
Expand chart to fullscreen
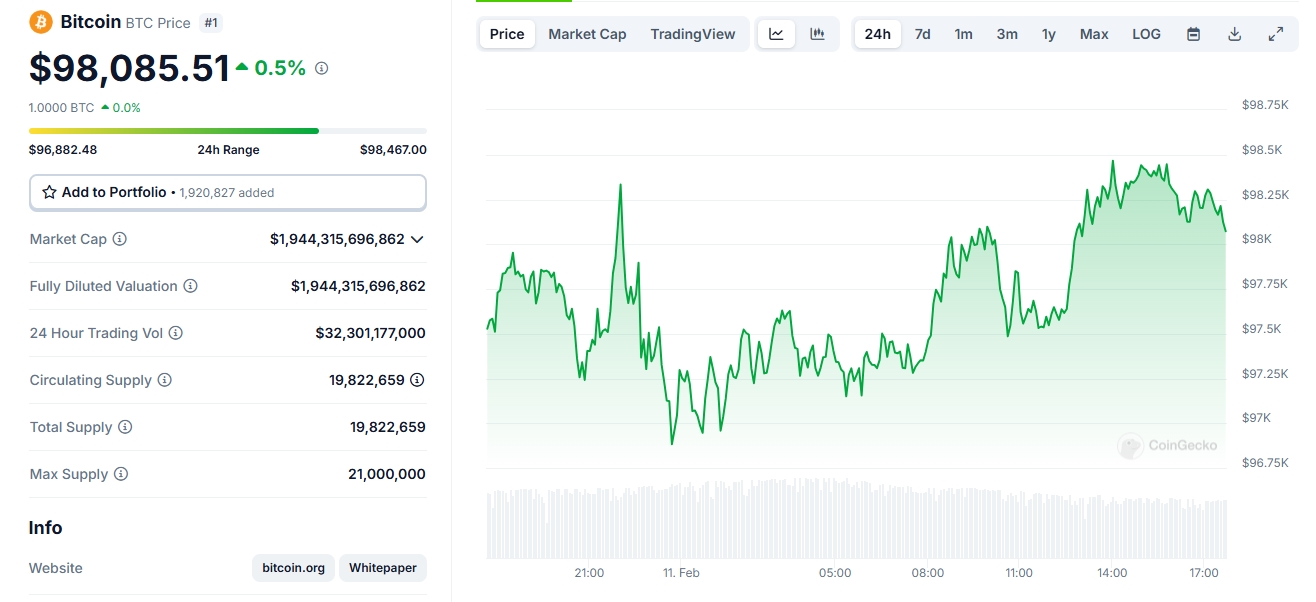(1275, 34)
